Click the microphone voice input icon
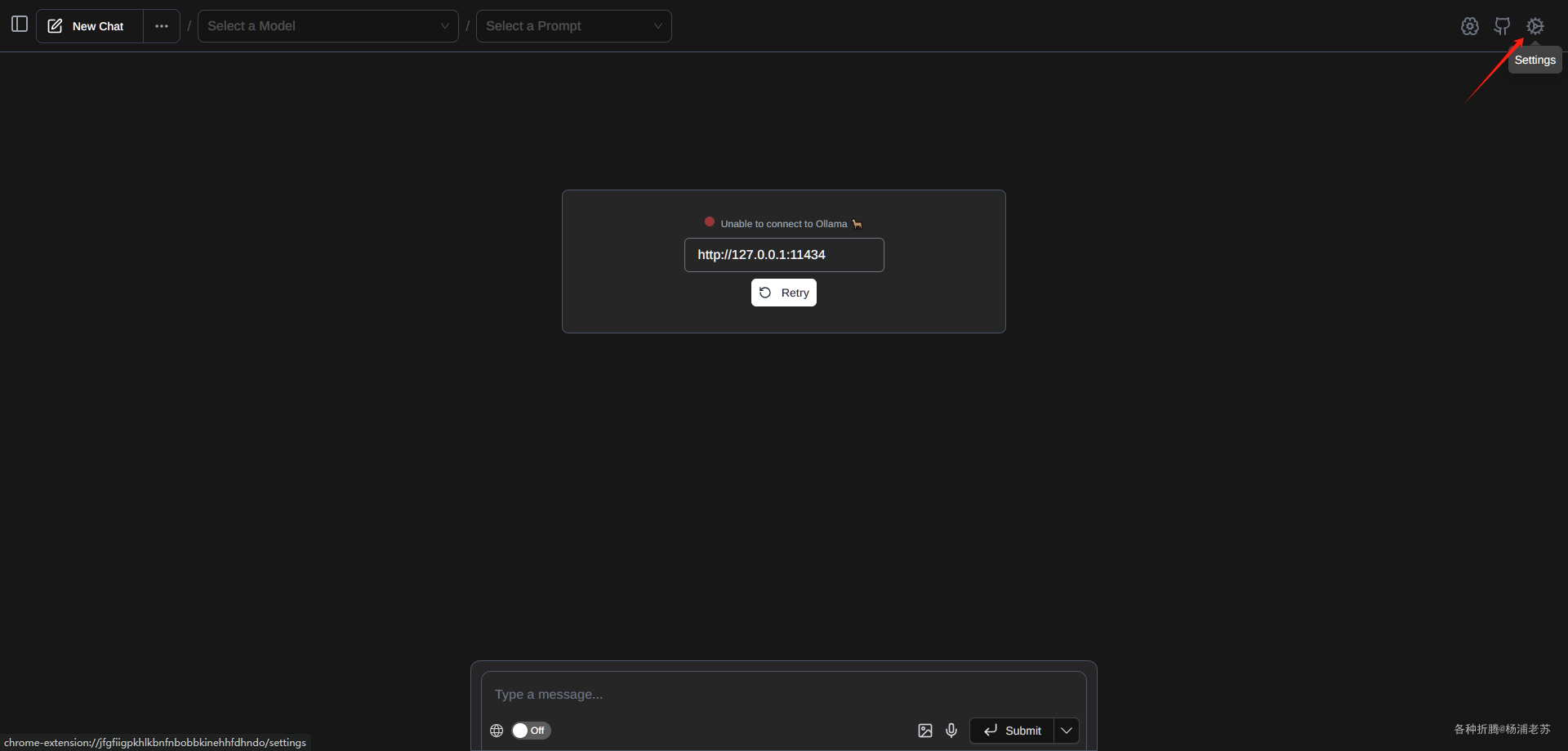 tap(951, 731)
